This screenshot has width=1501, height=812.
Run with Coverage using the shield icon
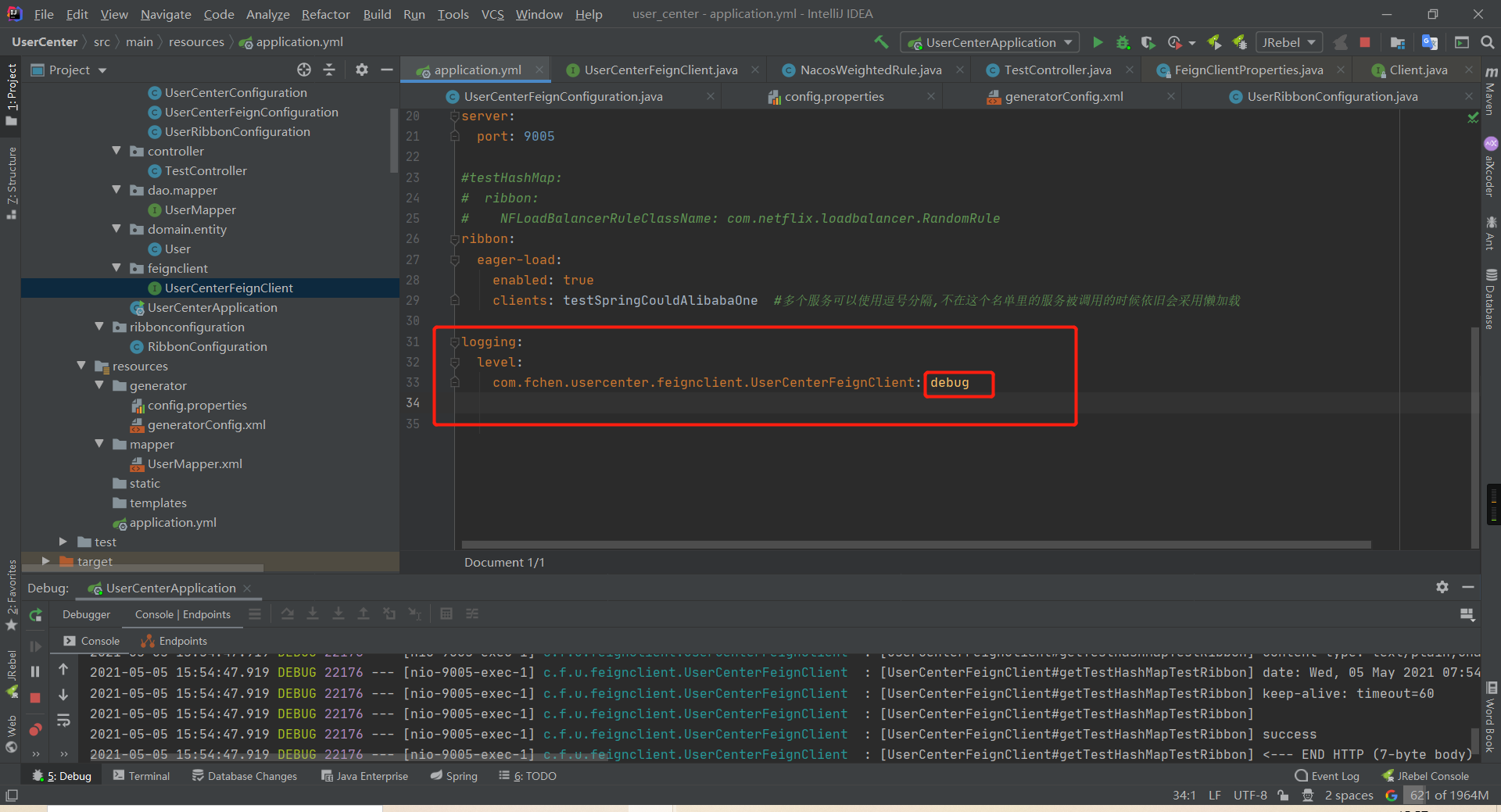pyautogui.click(x=1148, y=42)
